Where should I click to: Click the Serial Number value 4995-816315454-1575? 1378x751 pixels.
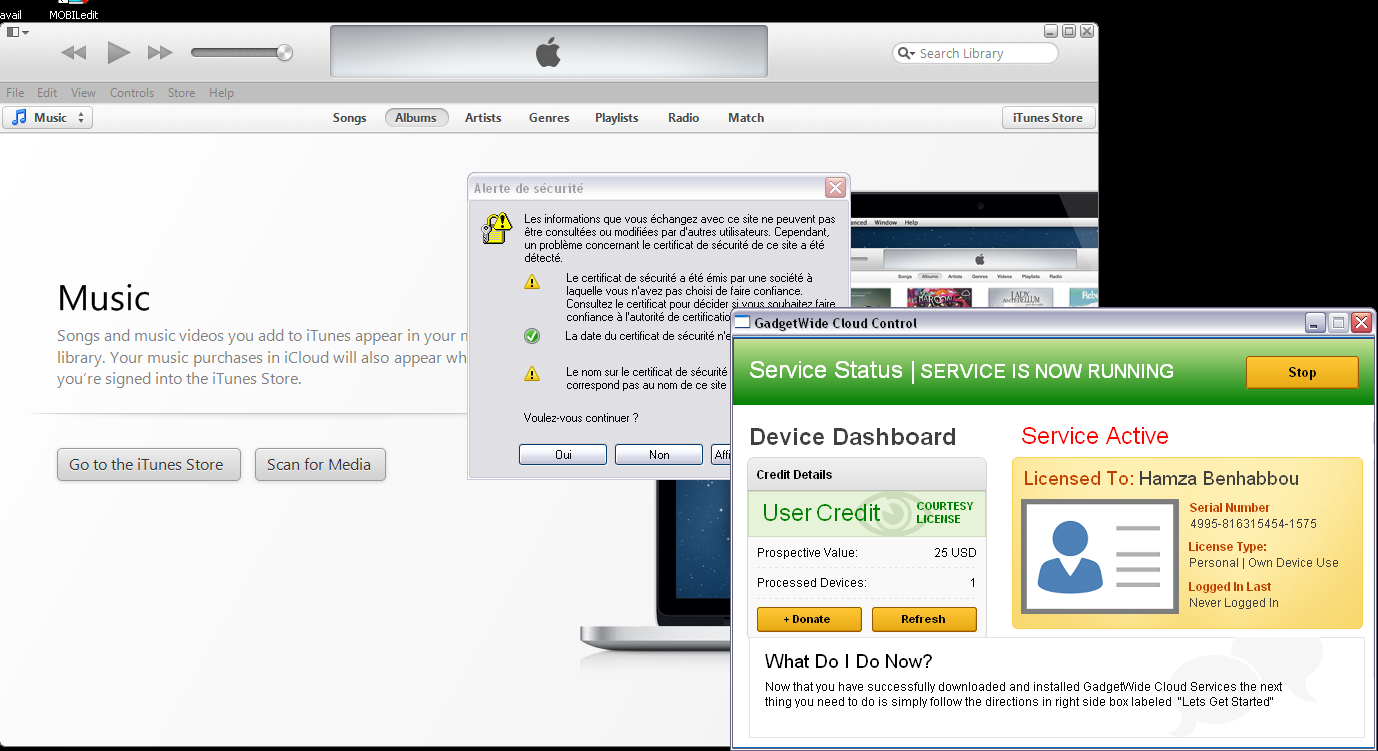[1253, 524]
